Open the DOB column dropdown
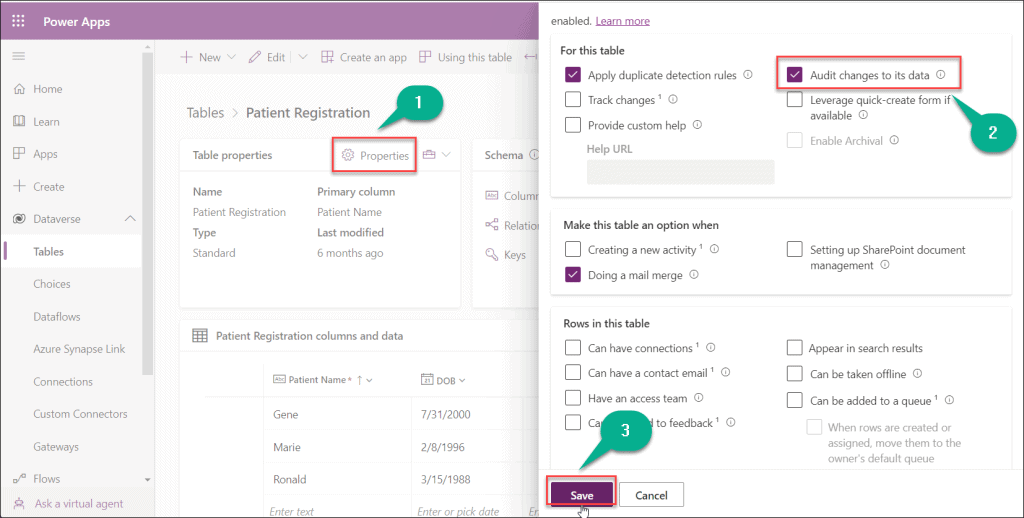 462,380
